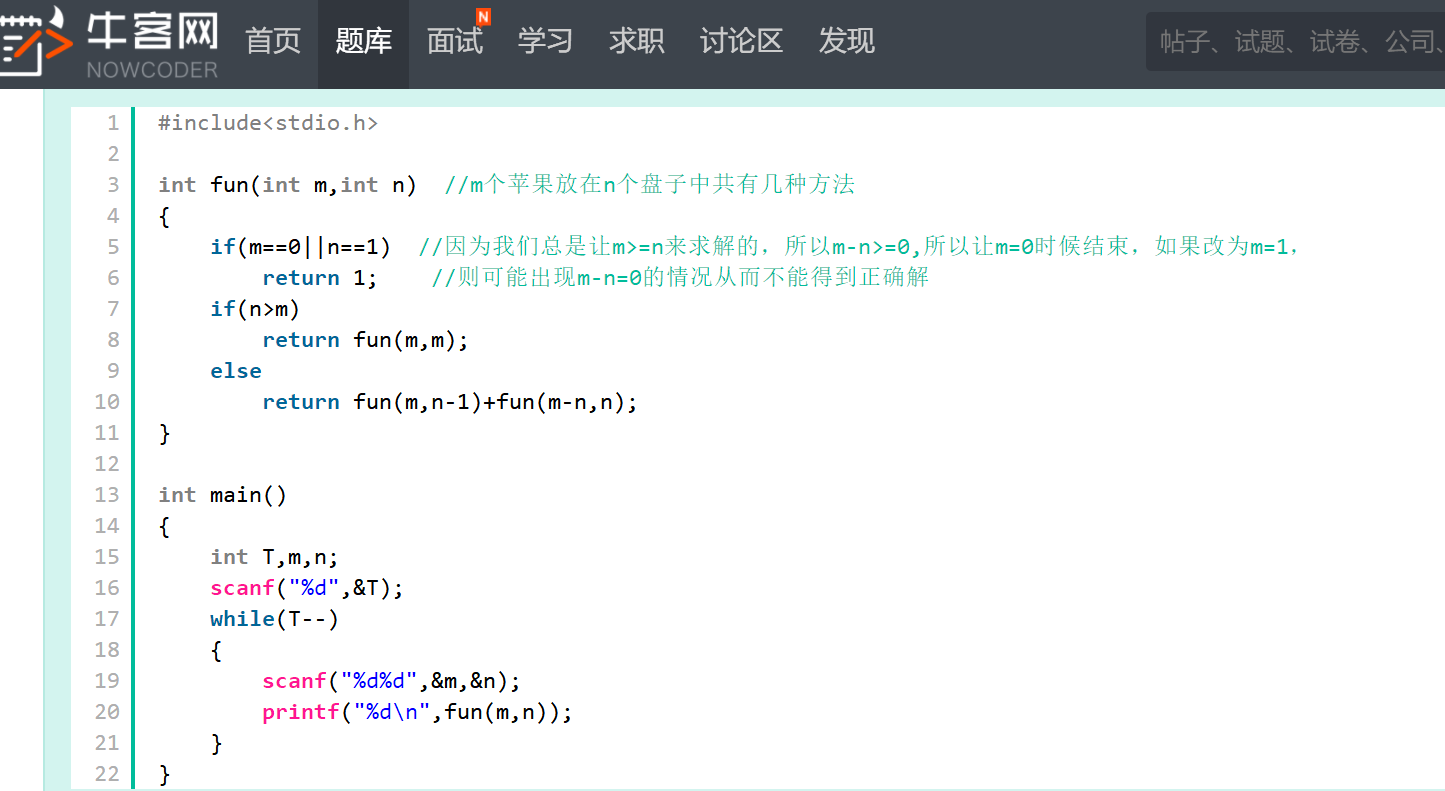This screenshot has width=1445, height=791.
Task: Click the 'return fun(m,m);' statement
Action: (x=365, y=340)
